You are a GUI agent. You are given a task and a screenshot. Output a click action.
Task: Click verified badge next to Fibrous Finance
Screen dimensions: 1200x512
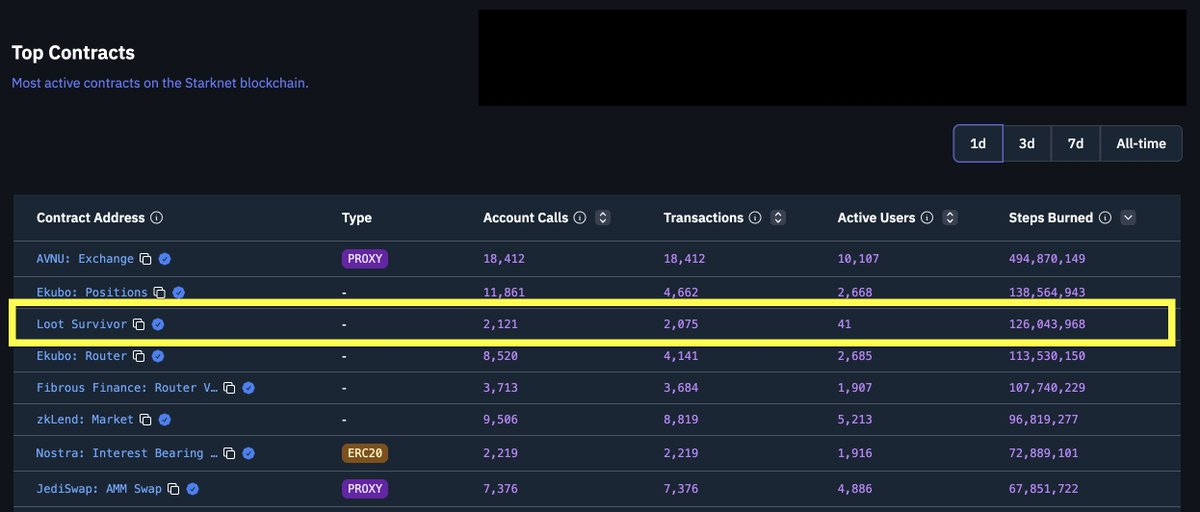point(248,388)
